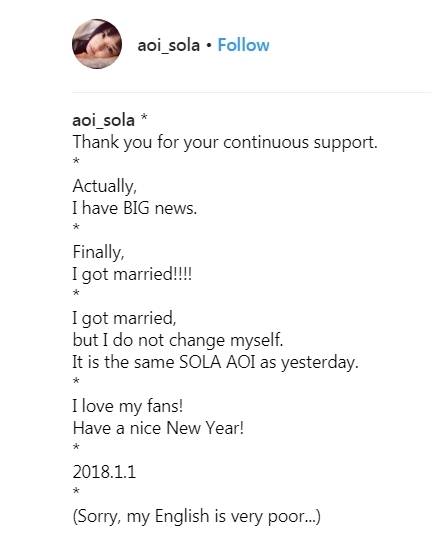
Task: Click the bold aoi_sola name in caption
Action: 104,121
